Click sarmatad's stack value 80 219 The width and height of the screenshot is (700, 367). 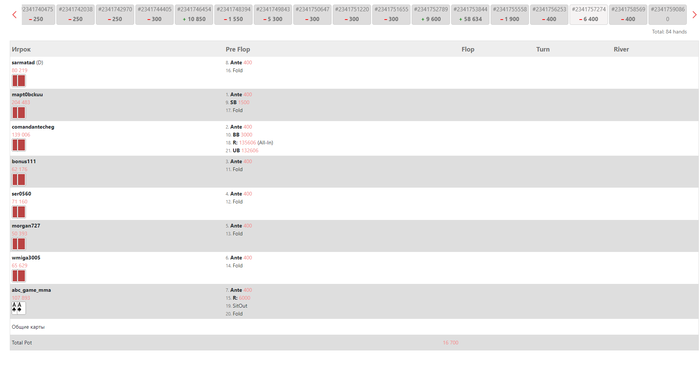point(20,71)
